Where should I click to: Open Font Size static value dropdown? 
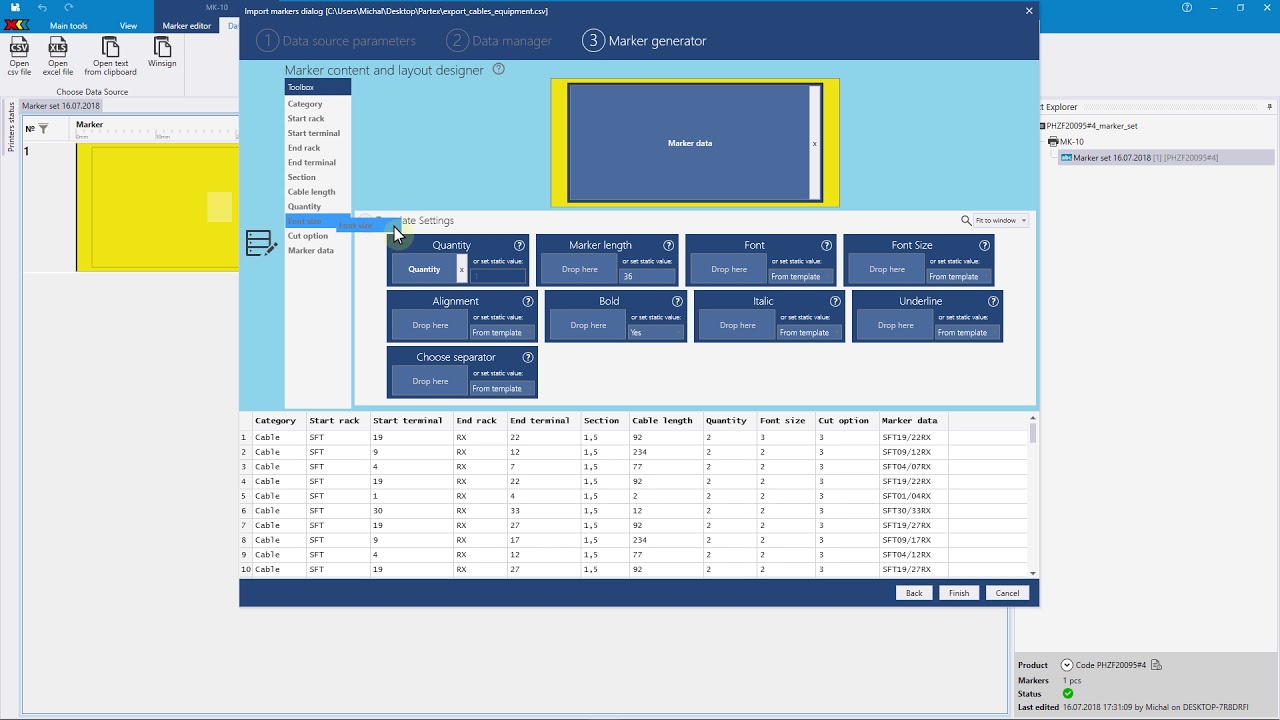(959, 276)
